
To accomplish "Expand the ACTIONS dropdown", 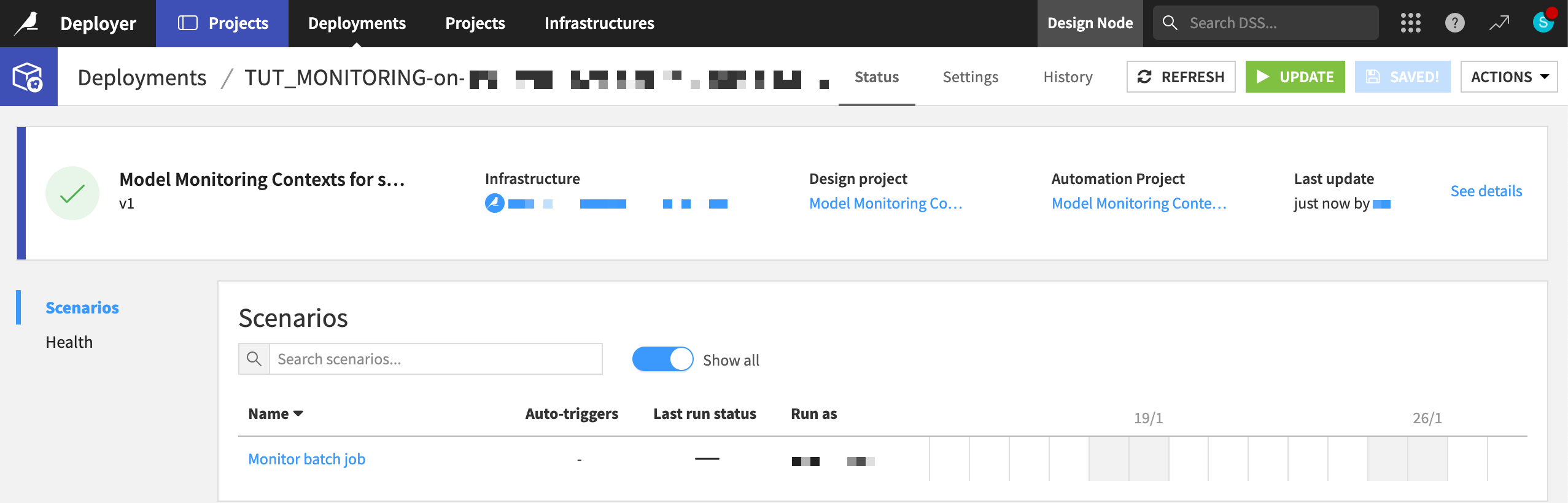I will pyautogui.click(x=1509, y=77).
